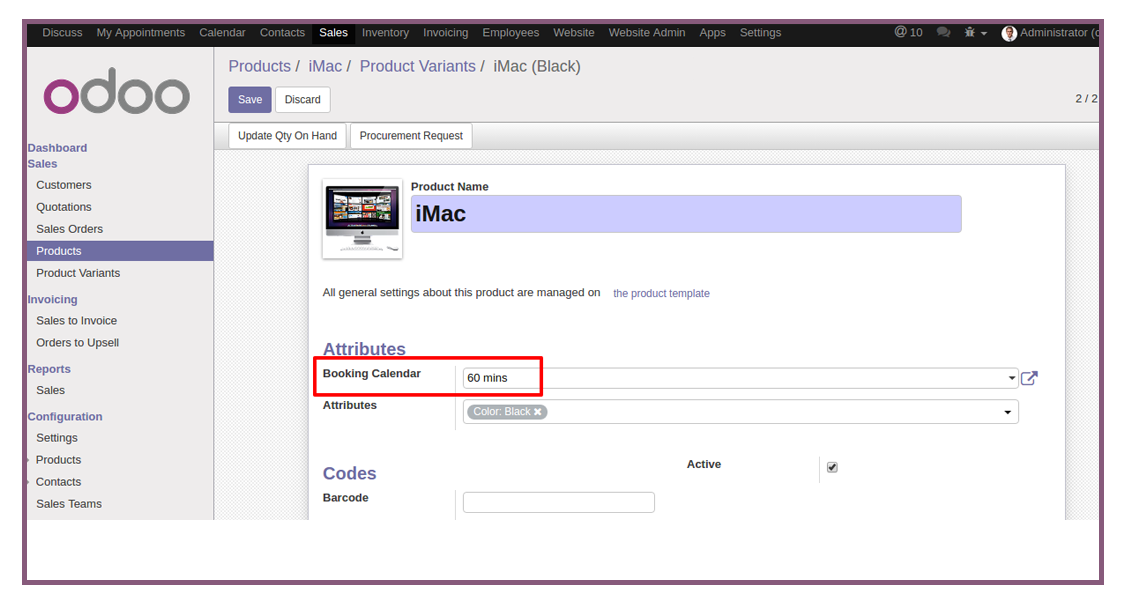Viewport: 1126px width, 607px height.
Task: Click the Configuration sidebar section header
Action: (65, 417)
